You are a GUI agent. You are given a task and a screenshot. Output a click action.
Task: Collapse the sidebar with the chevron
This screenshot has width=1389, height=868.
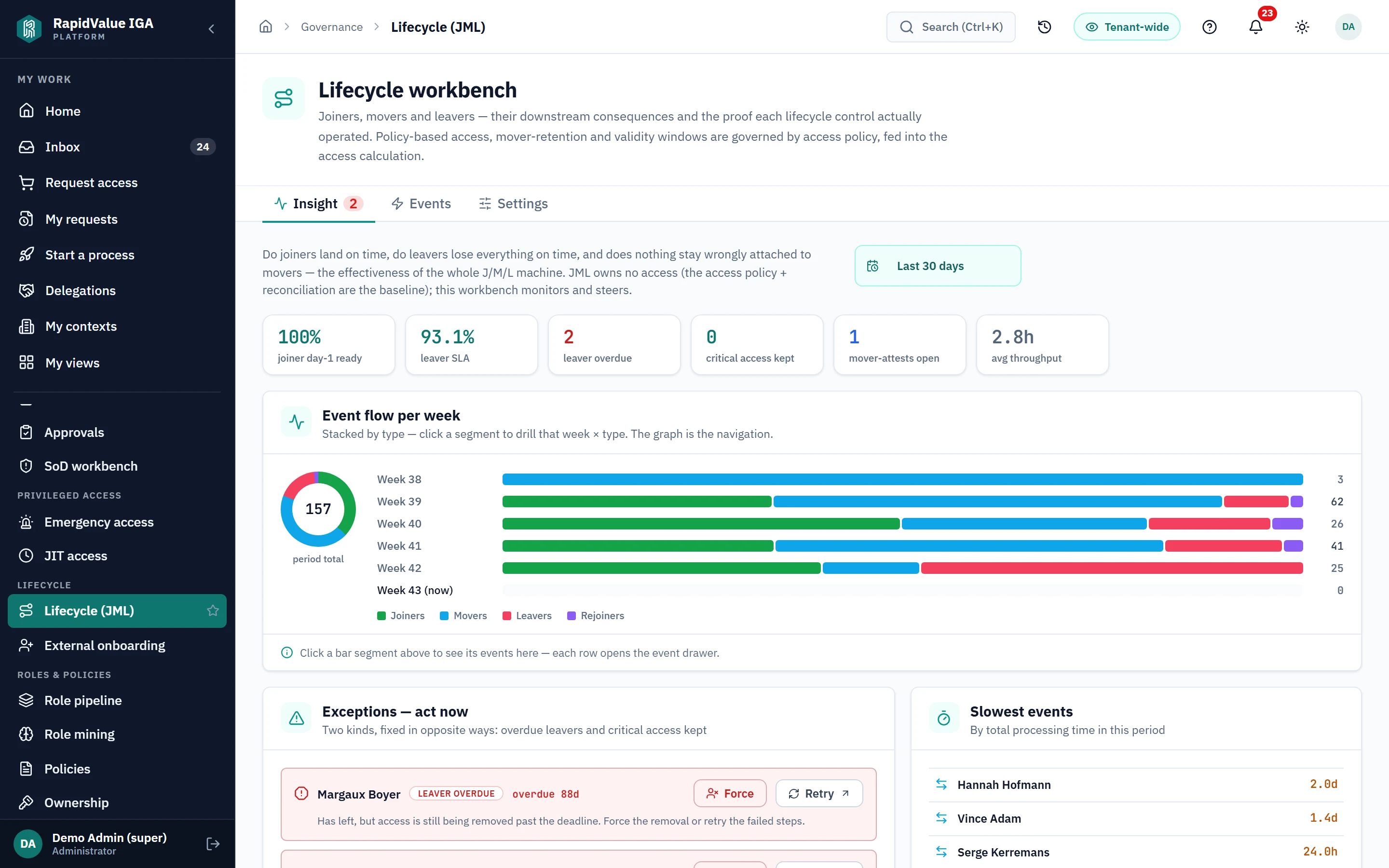[x=211, y=29]
